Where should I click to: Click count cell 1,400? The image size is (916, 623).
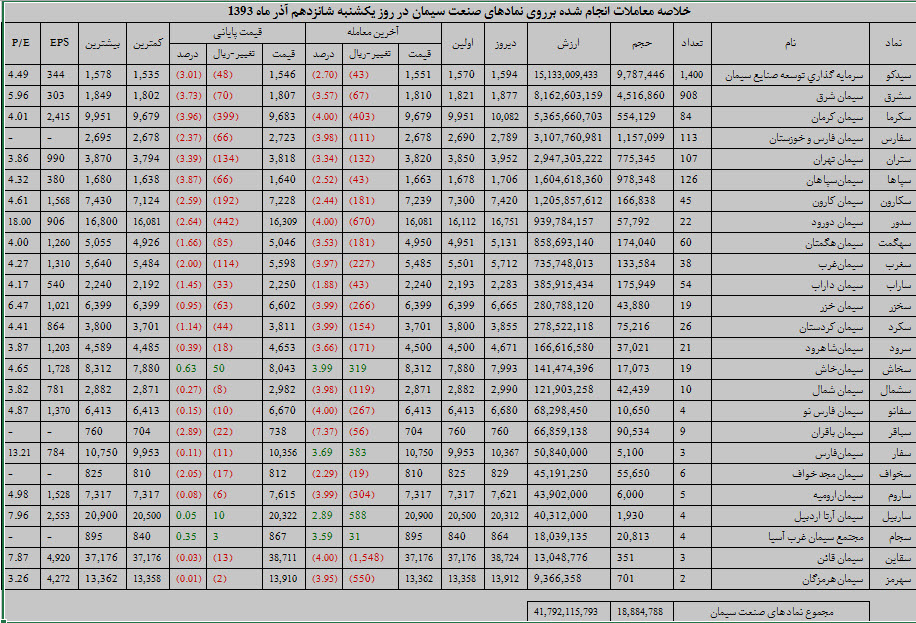[691, 75]
